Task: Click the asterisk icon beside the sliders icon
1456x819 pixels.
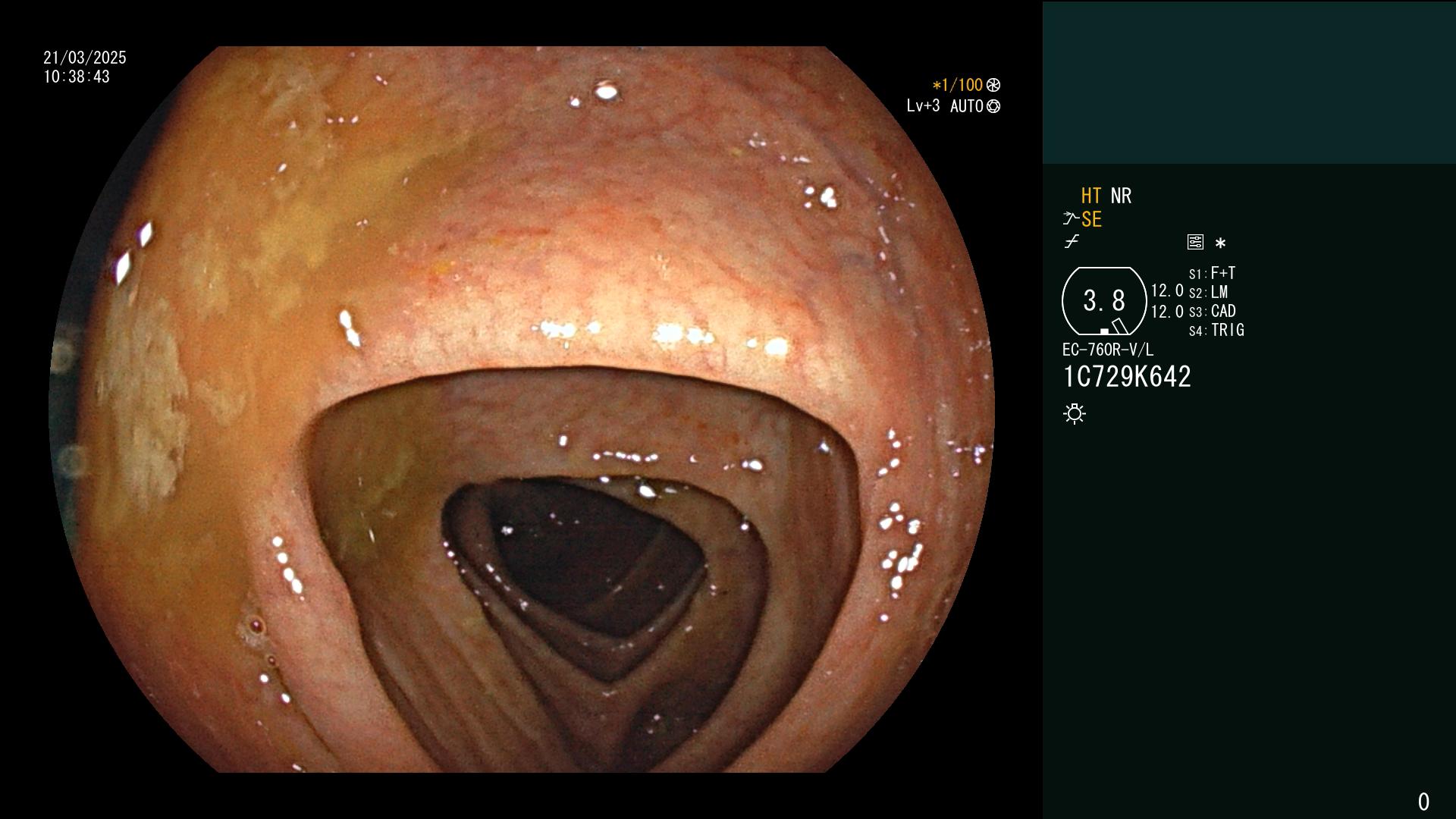Action: 1220,243
